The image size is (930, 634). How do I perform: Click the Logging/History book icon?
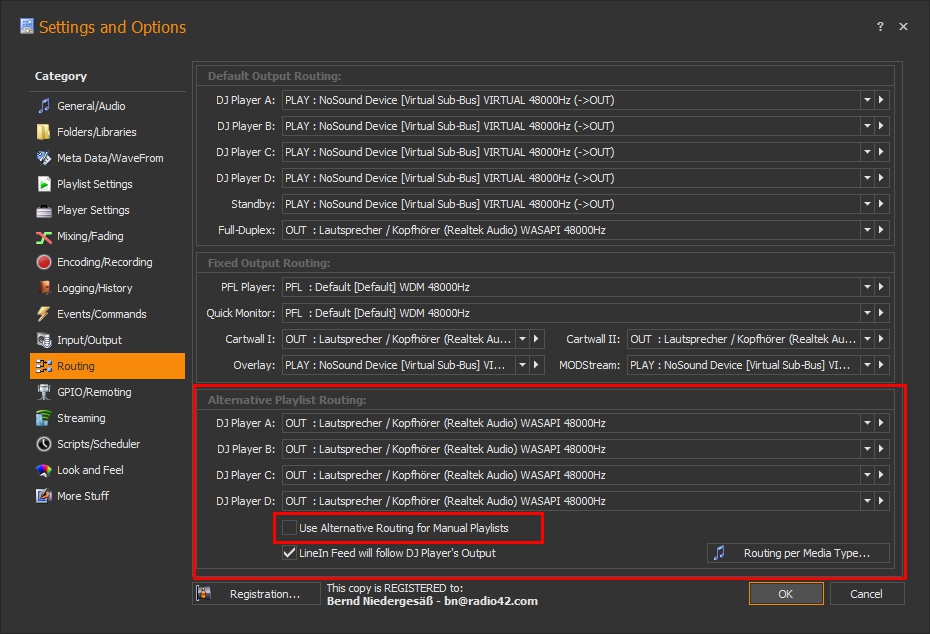click(44, 288)
